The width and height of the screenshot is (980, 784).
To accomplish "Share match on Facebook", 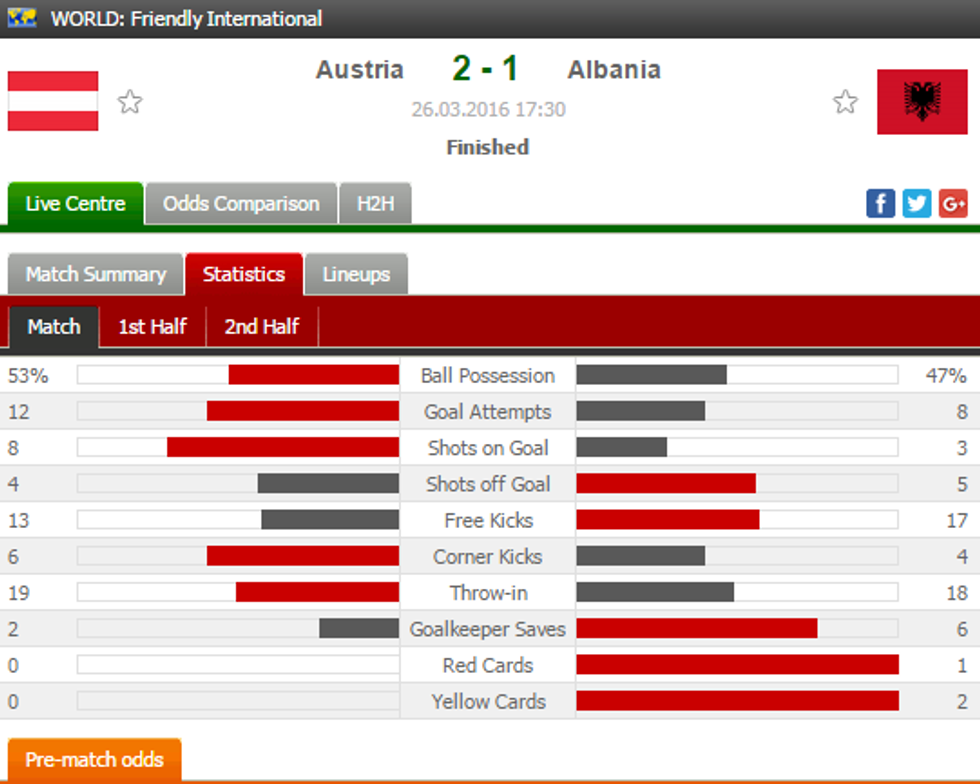I will (880, 203).
